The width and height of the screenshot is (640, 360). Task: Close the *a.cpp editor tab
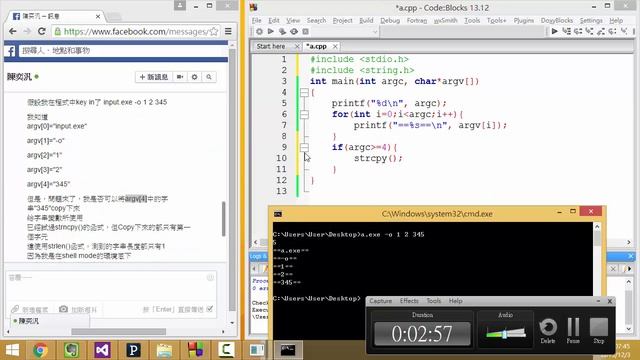(335, 47)
